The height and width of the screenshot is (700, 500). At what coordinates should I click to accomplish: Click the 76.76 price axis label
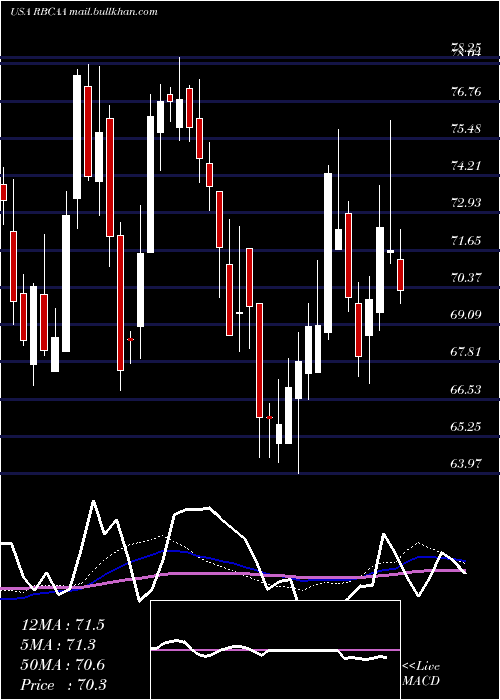(466, 92)
